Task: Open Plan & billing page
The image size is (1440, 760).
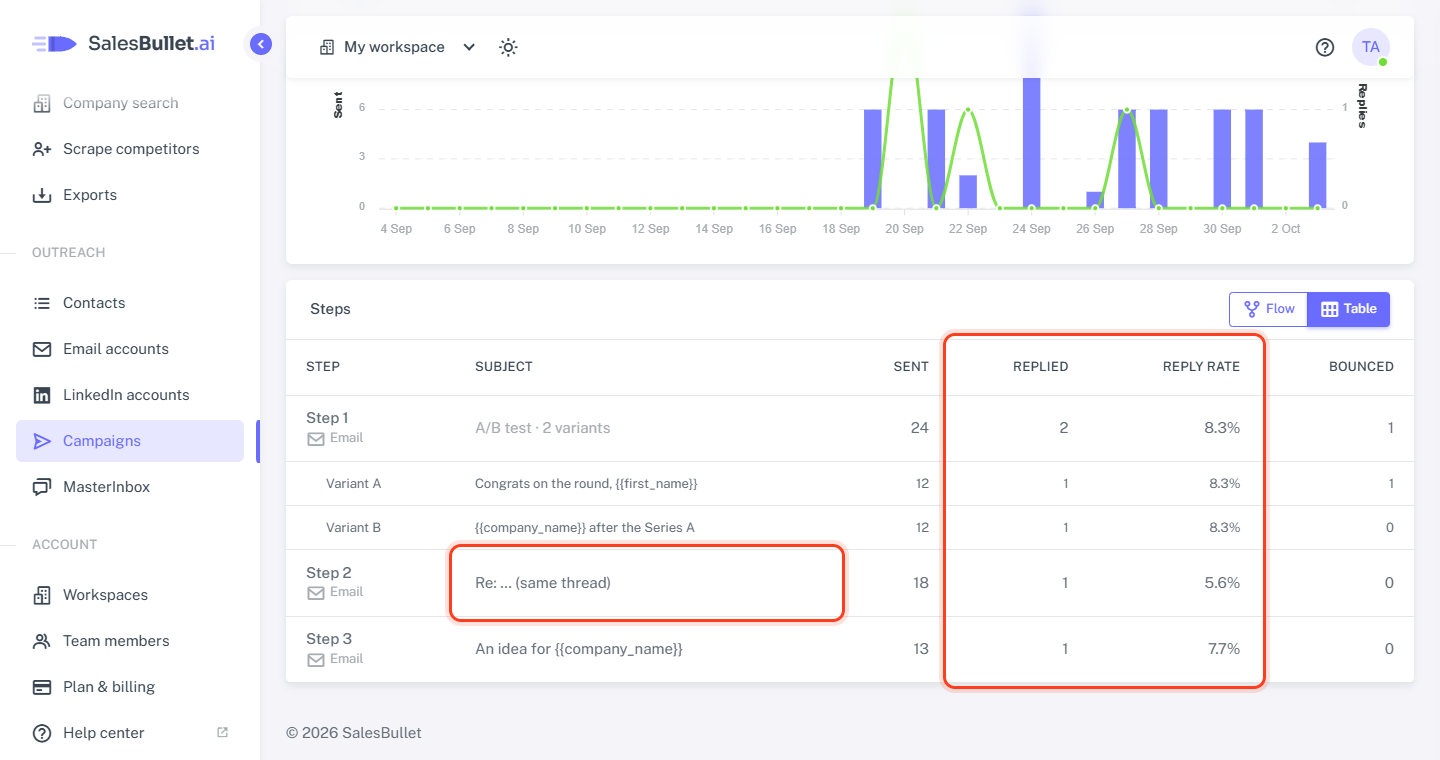Action: pyautogui.click(x=130, y=687)
